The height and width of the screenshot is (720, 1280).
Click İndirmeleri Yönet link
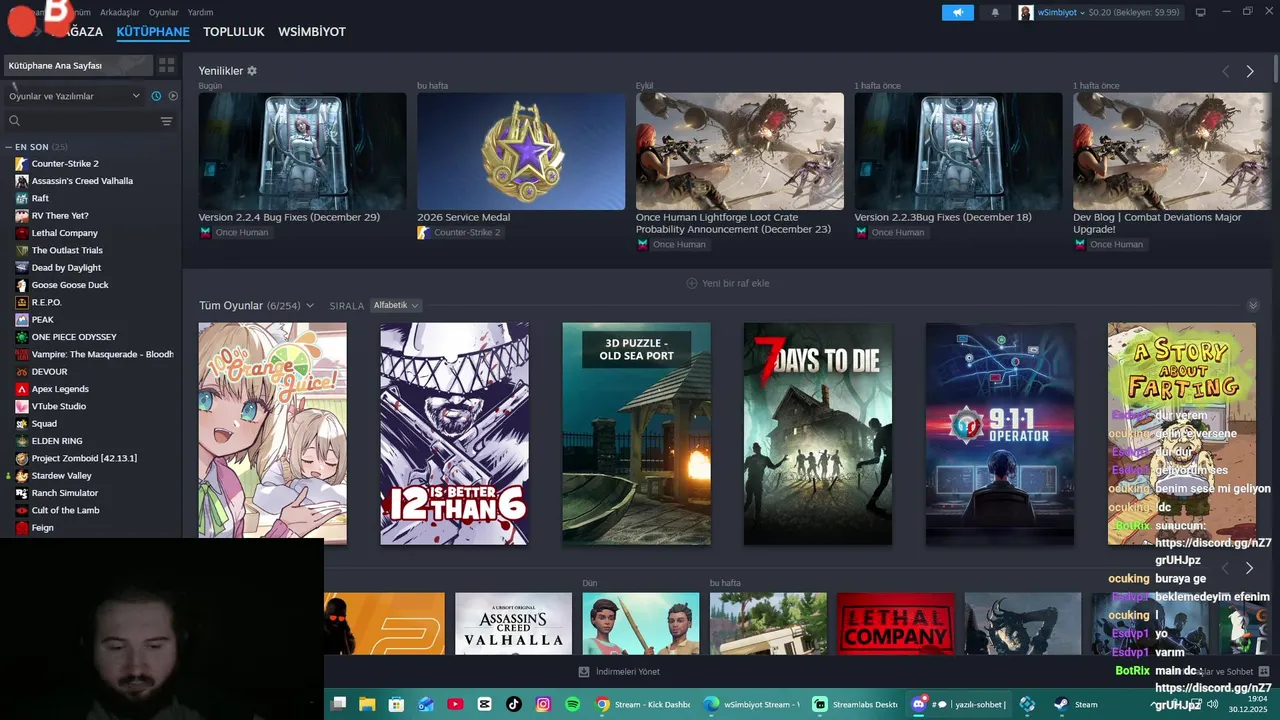point(620,672)
